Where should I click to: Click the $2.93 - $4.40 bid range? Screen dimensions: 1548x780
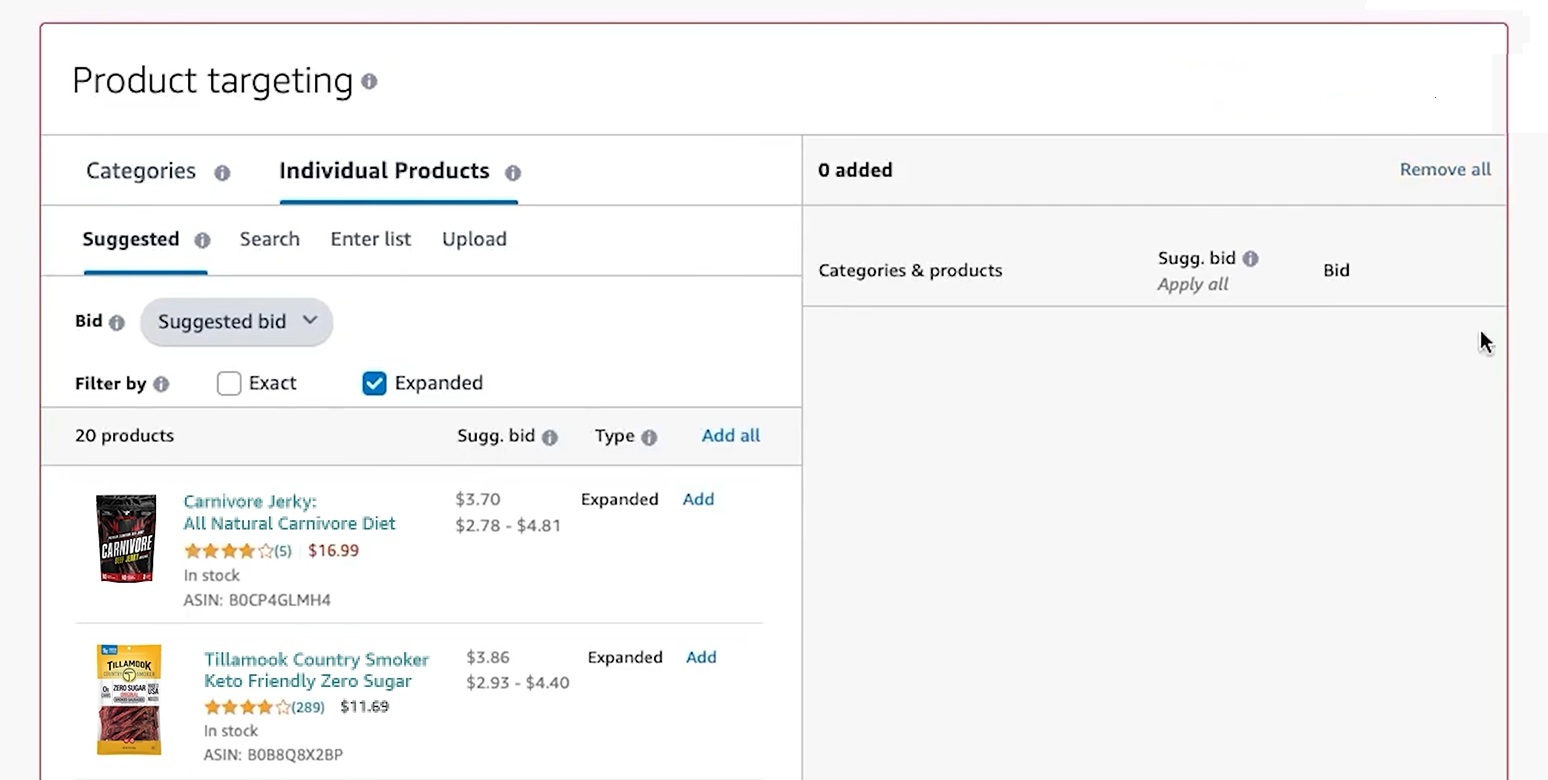pos(518,683)
